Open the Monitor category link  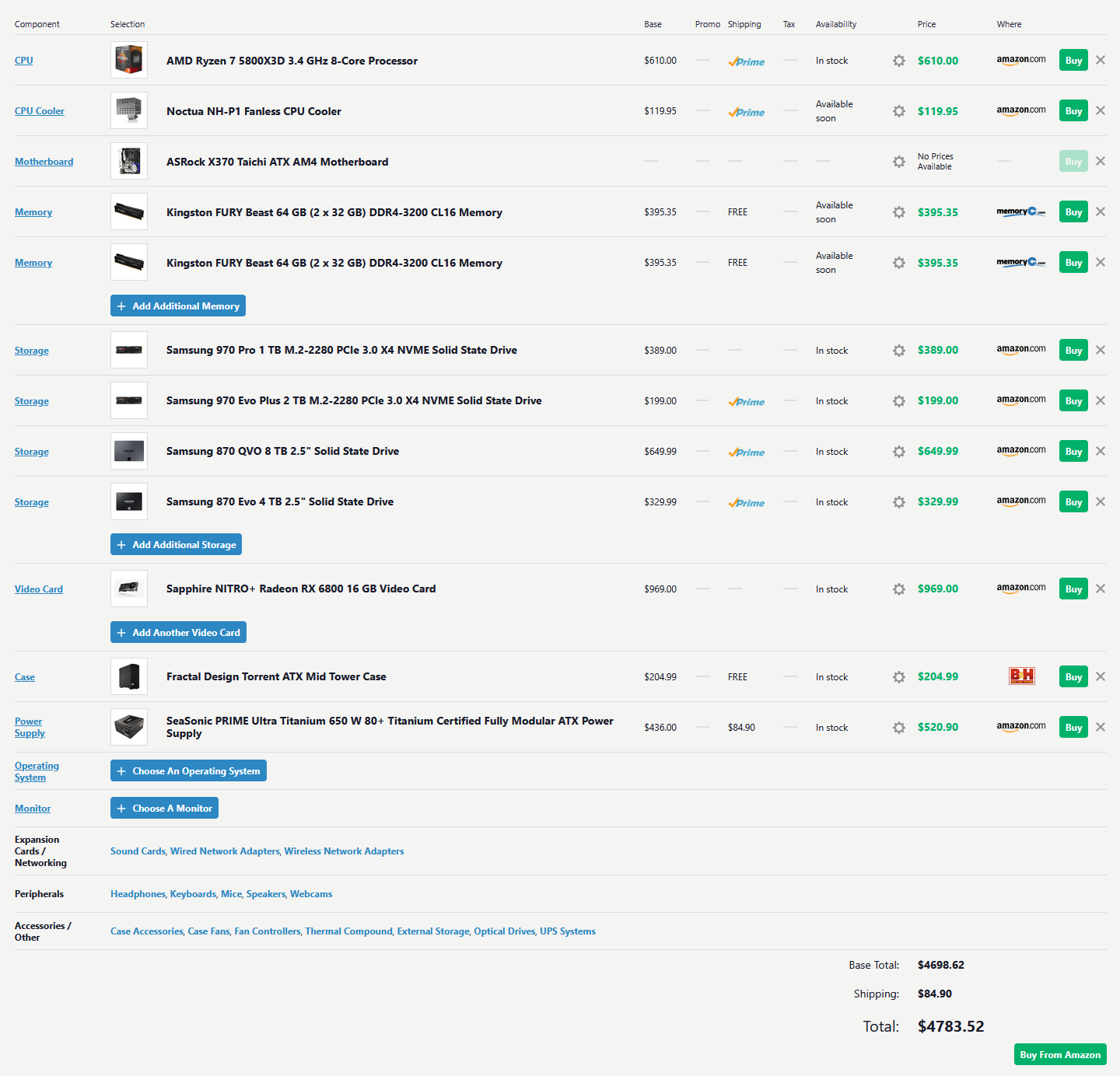[x=33, y=809]
